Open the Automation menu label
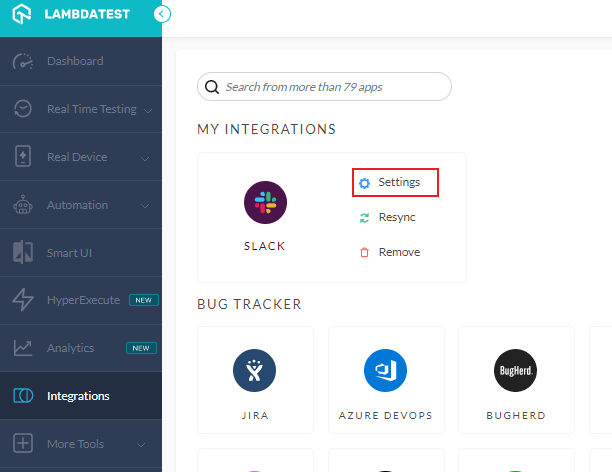The width and height of the screenshot is (612, 472). point(77,205)
